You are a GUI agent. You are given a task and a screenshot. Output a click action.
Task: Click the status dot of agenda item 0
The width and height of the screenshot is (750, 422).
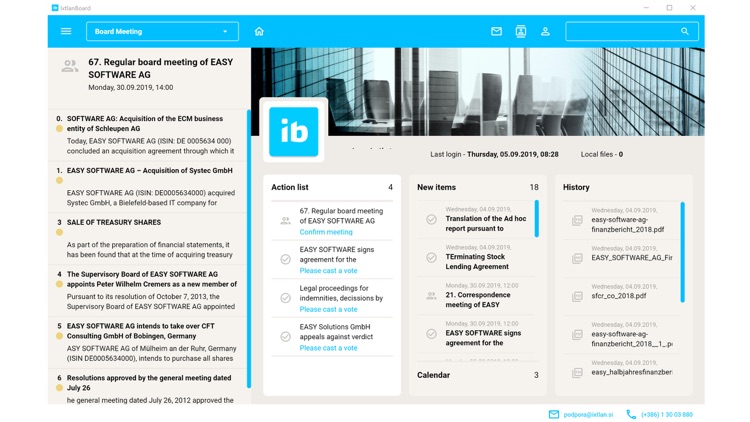tap(59, 129)
